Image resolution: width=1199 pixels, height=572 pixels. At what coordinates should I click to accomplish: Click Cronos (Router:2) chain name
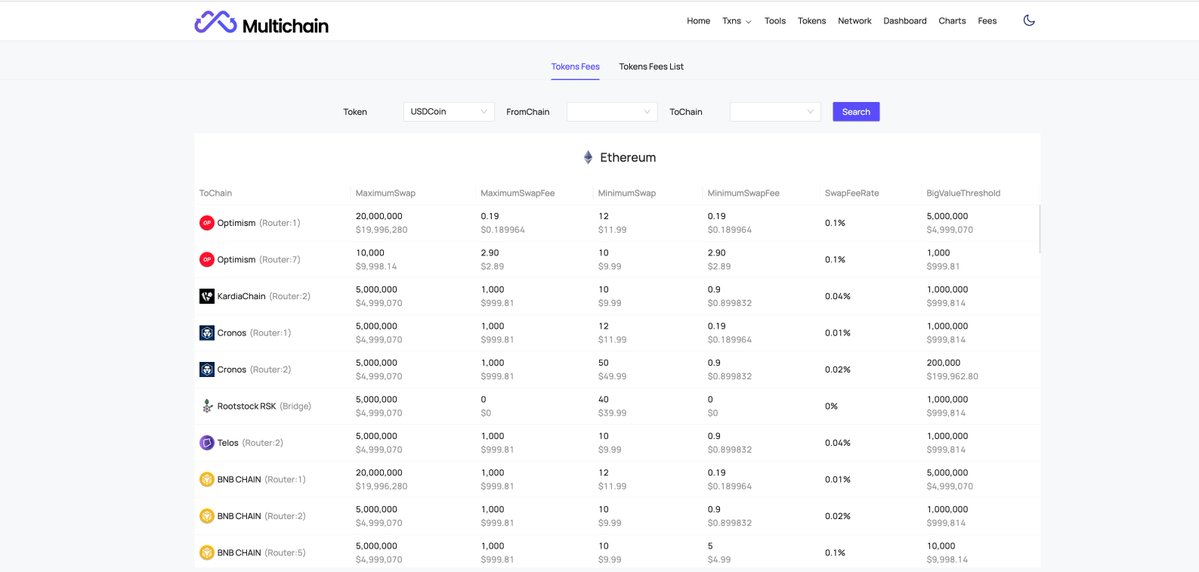coord(254,370)
